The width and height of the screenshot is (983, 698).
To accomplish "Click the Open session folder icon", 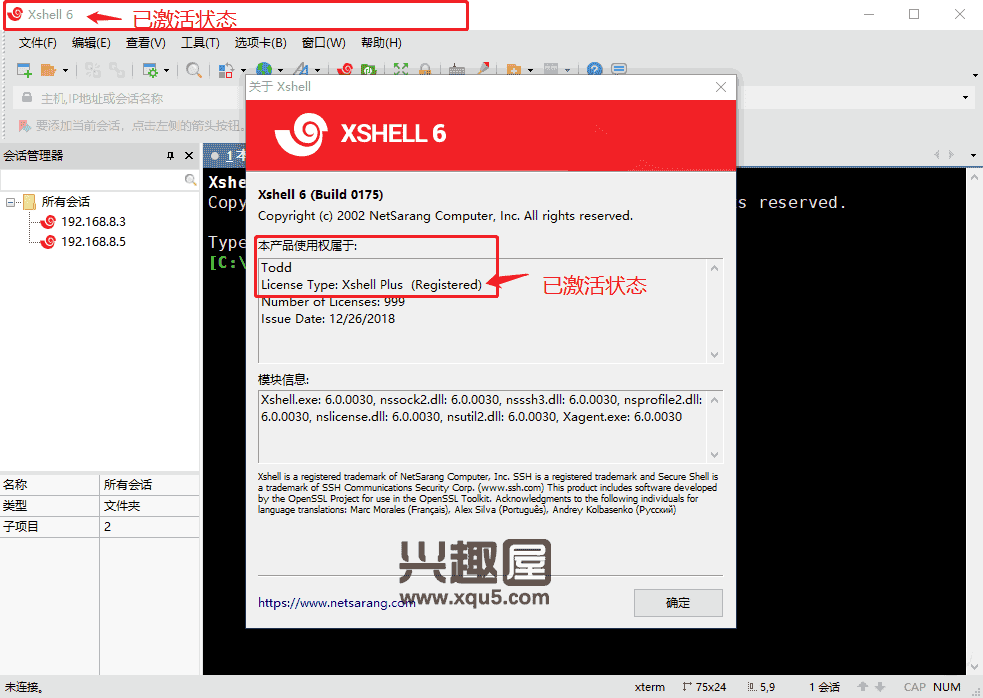I will tap(48, 70).
